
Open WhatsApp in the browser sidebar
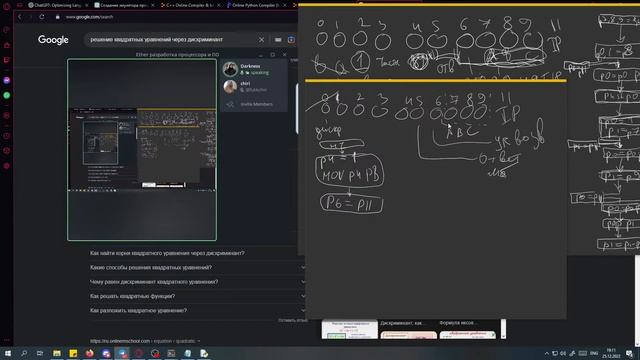pos(7,95)
